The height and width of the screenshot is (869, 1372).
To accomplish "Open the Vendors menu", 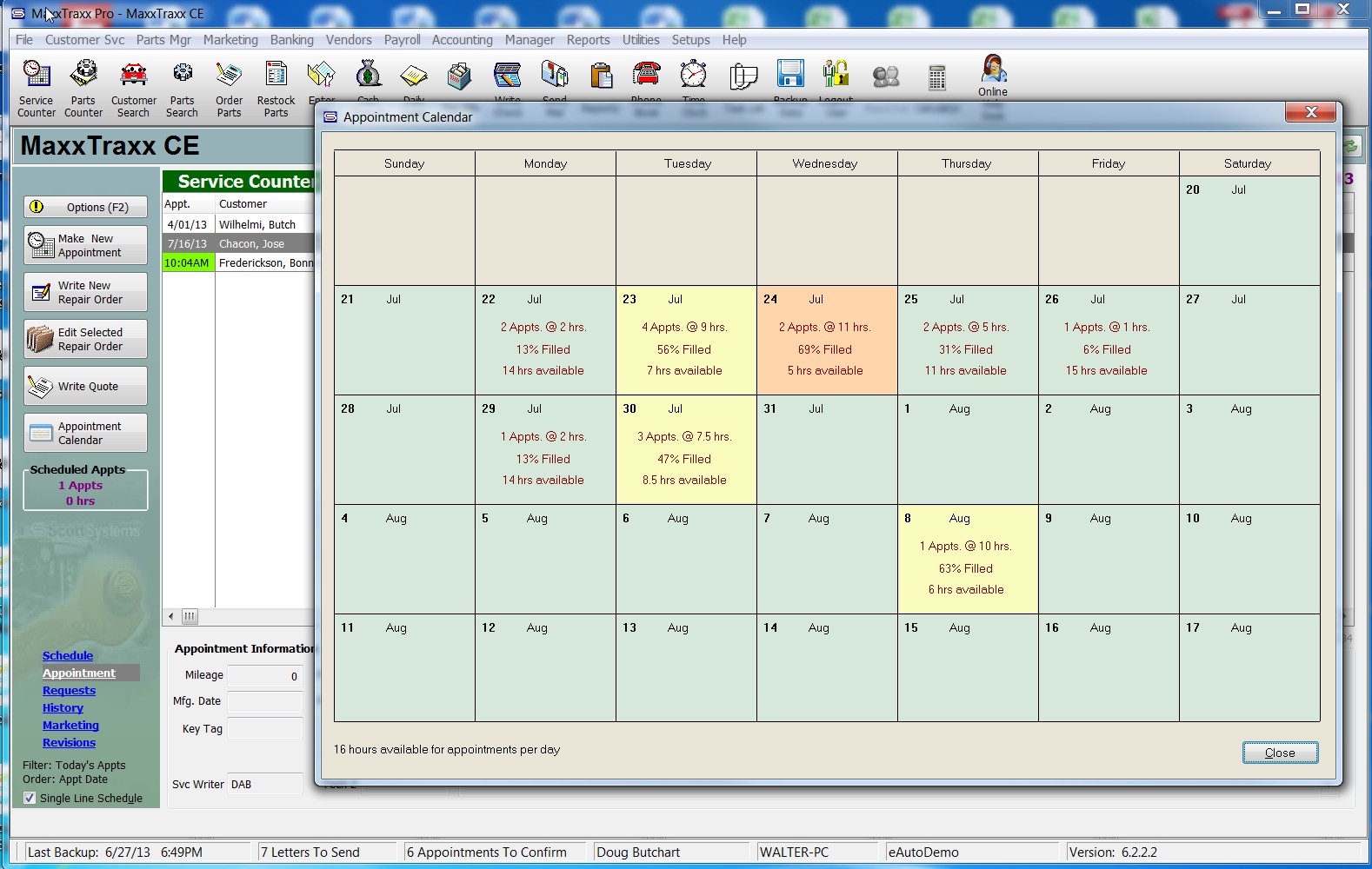I will pos(349,40).
